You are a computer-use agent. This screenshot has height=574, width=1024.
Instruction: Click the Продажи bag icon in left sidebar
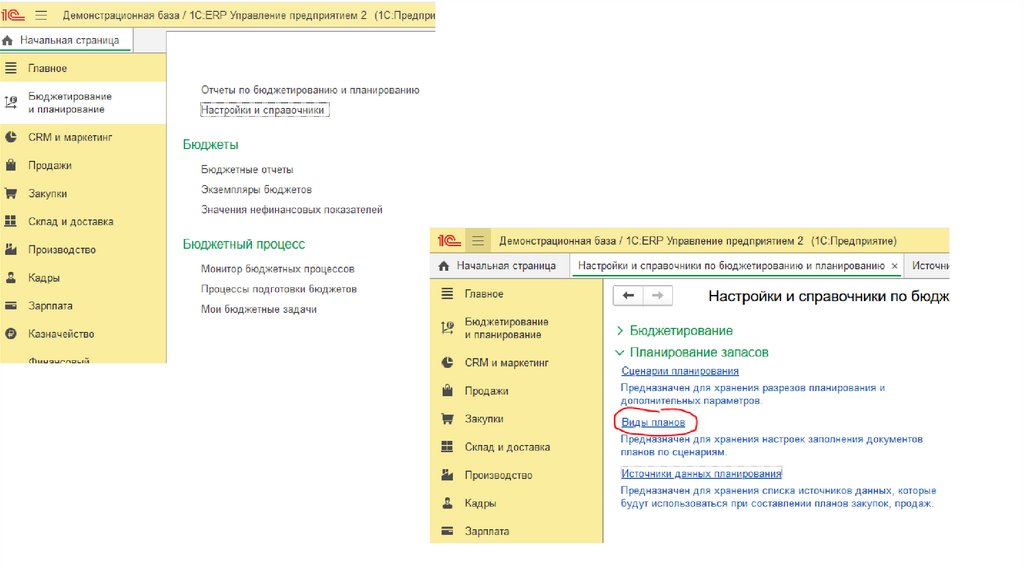pos(10,166)
